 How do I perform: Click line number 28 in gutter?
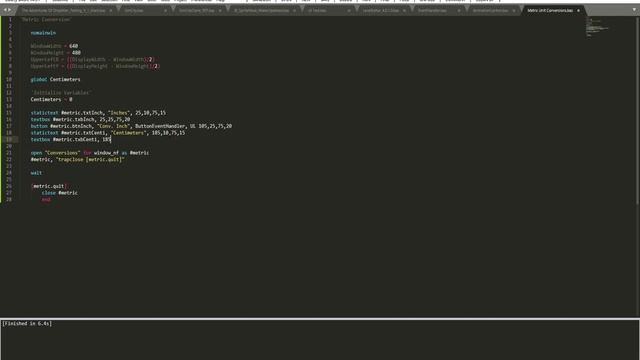tap(9, 200)
